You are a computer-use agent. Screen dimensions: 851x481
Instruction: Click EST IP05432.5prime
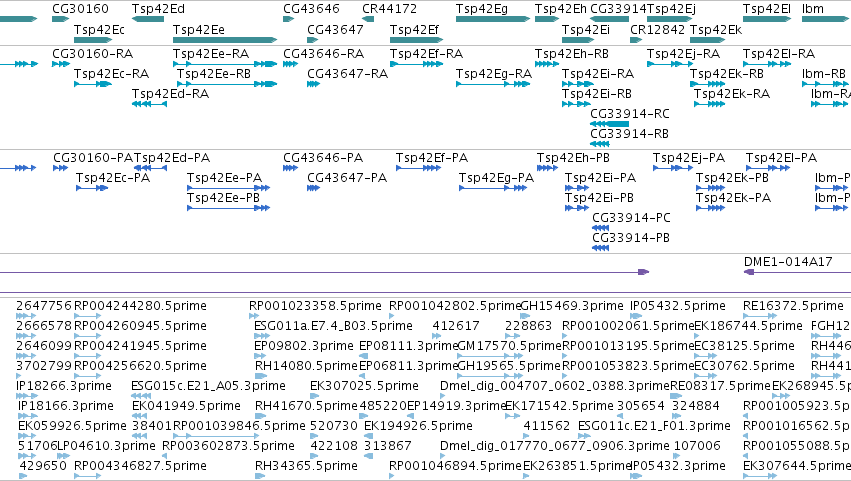coord(678,306)
